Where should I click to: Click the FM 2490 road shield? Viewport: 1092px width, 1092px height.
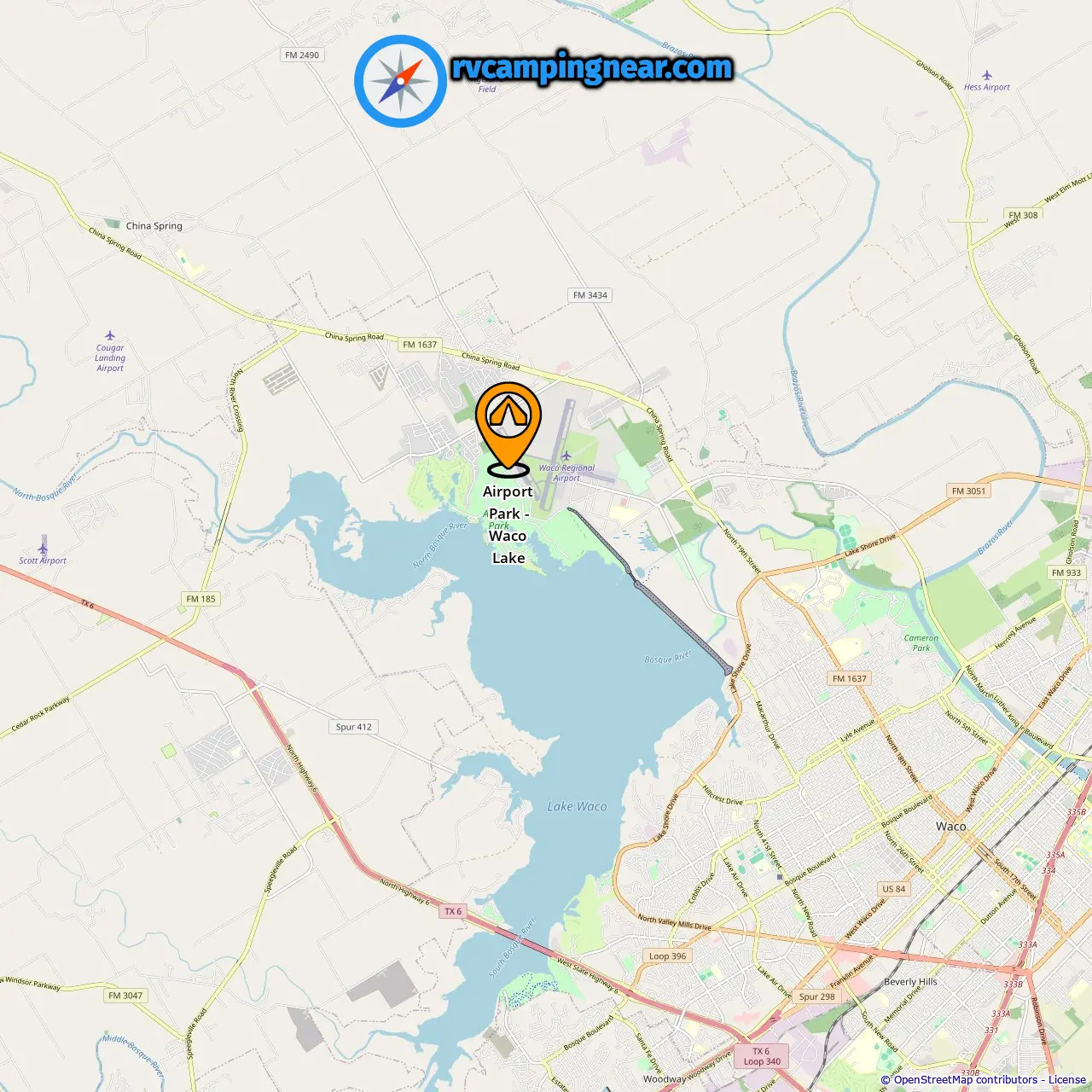(302, 55)
